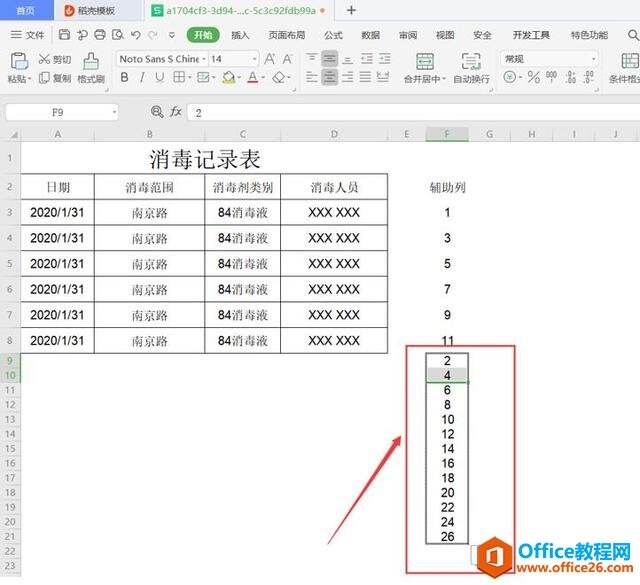Switch to the 审阅 tab
640x585 pixels.
point(408,35)
